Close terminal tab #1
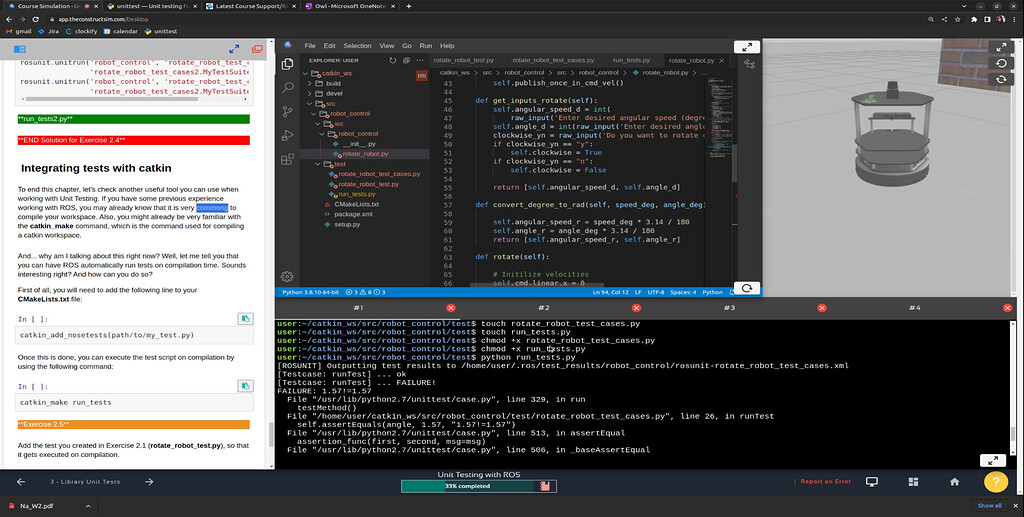The height and width of the screenshot is (517, 1024). coord(451,307)
